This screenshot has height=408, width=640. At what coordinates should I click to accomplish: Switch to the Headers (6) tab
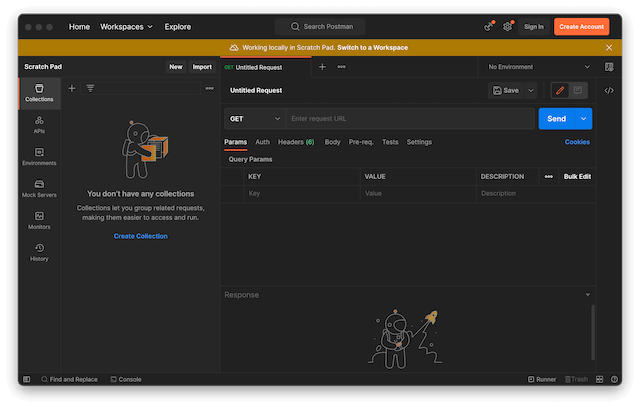pyautogui.click(x=296, y=142)
